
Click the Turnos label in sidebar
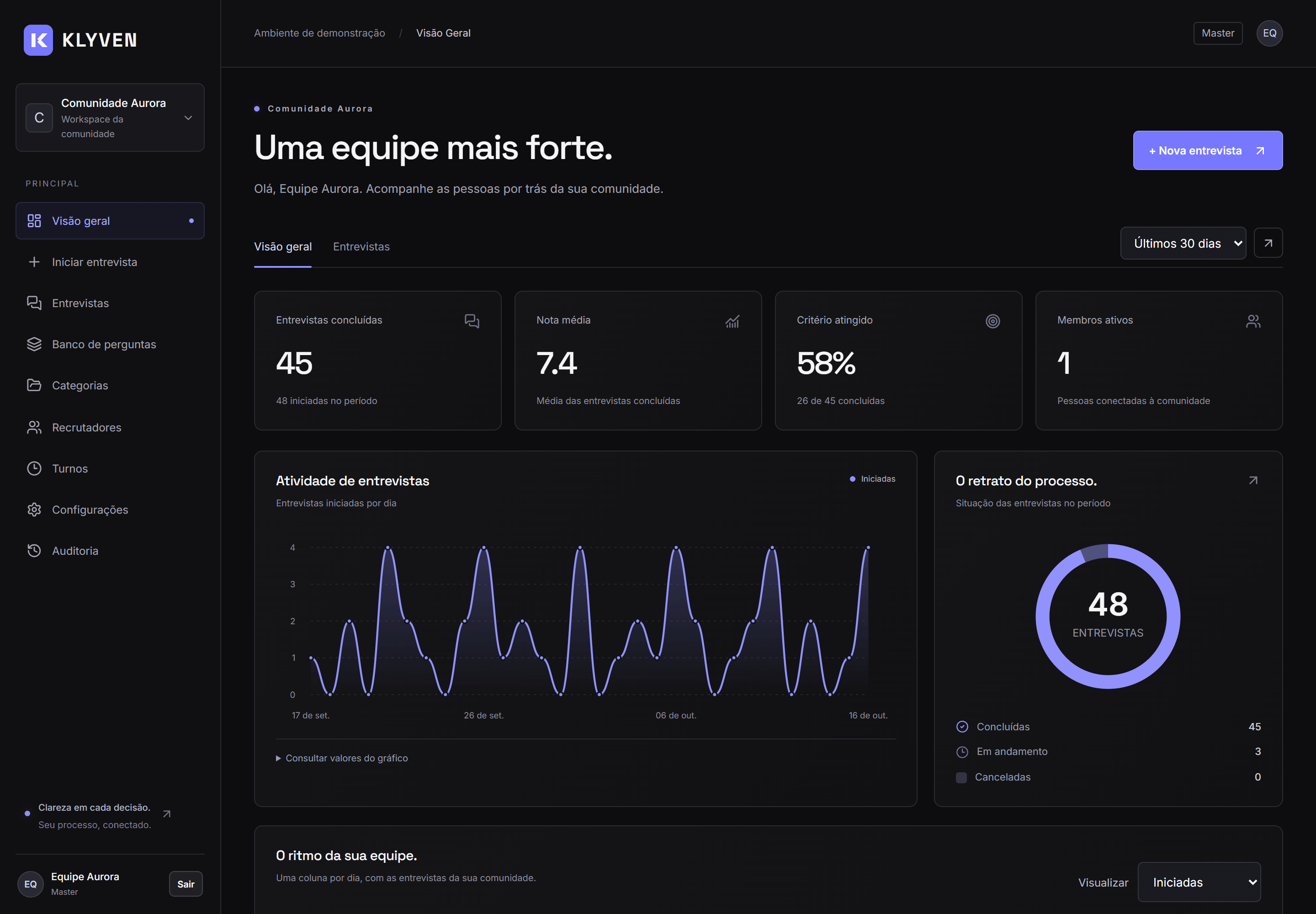point(70,468)
